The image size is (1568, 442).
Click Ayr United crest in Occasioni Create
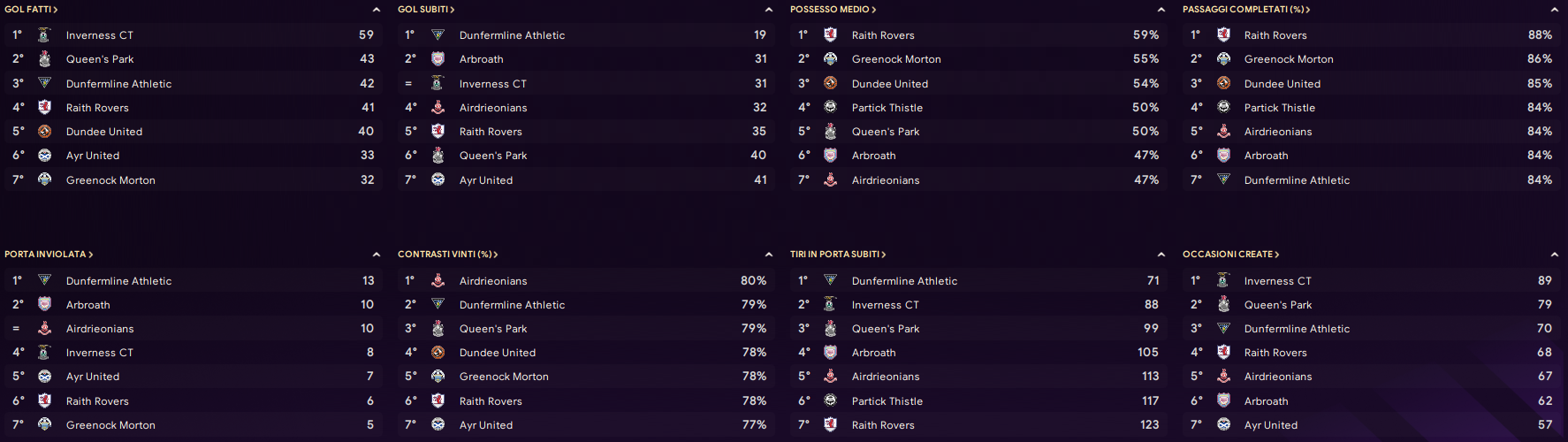click(1223, 425)
